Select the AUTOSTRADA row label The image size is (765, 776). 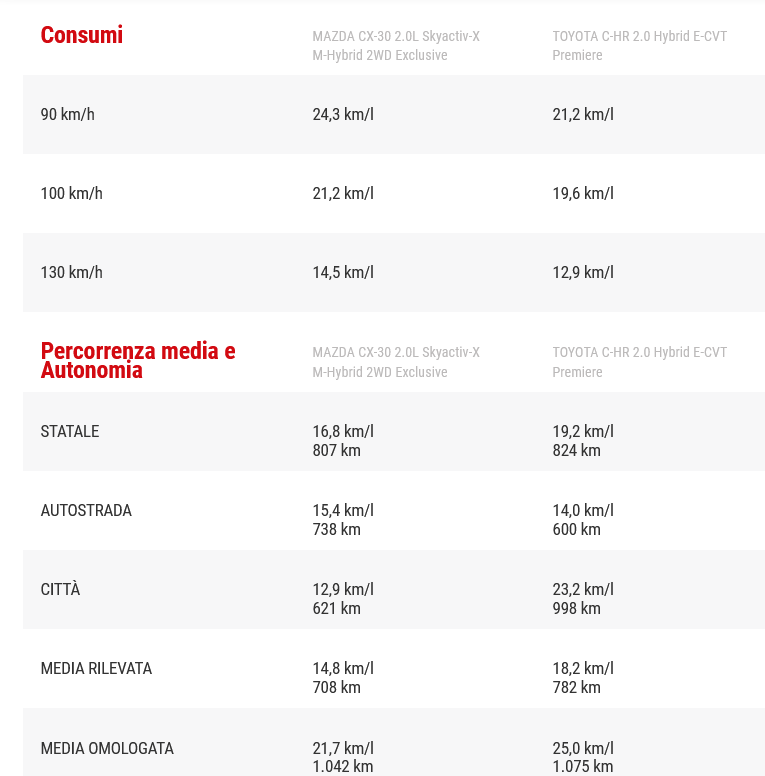[86, 510]
